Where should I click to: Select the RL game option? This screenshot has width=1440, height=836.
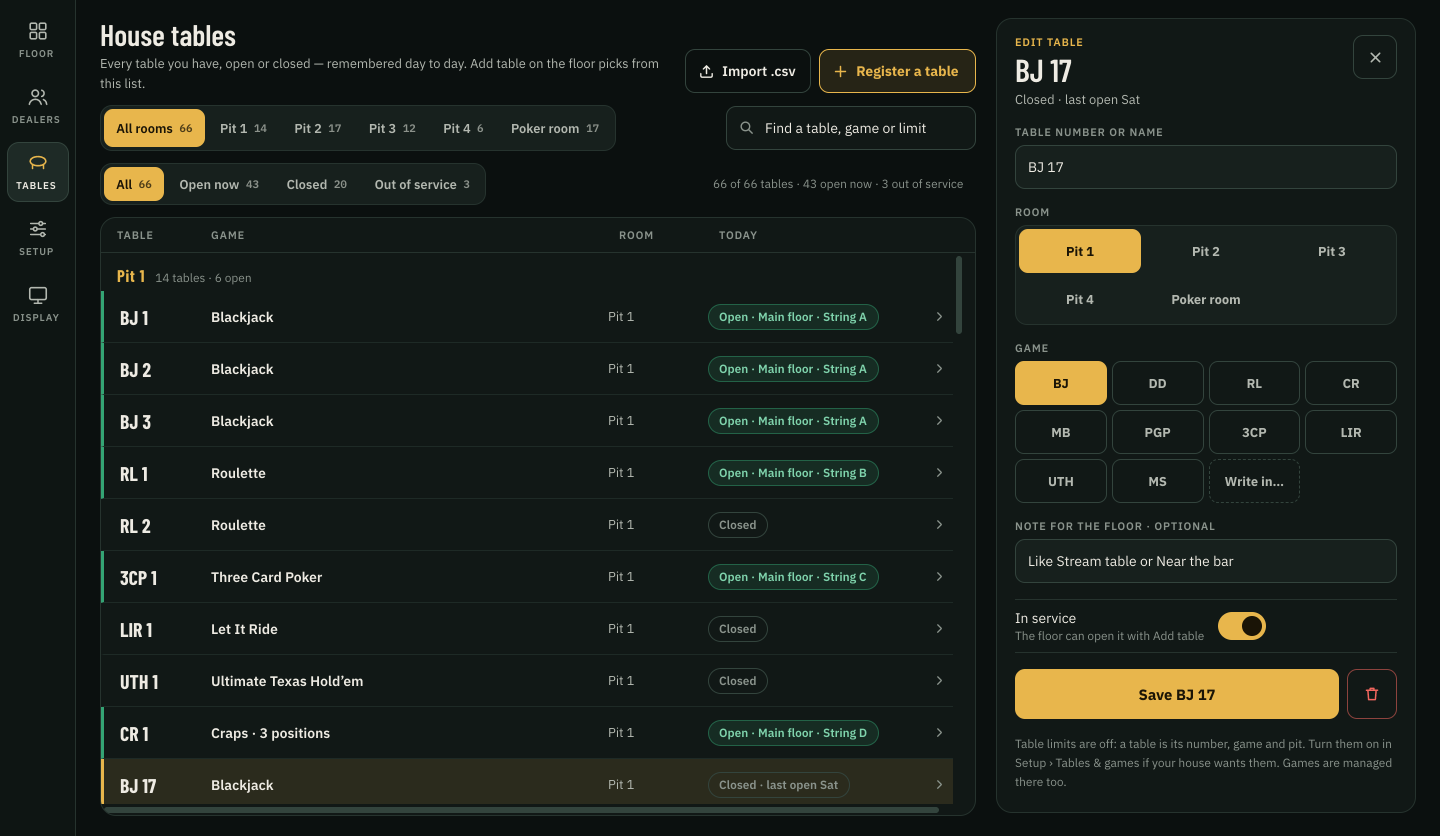[x=1254, y=383]
